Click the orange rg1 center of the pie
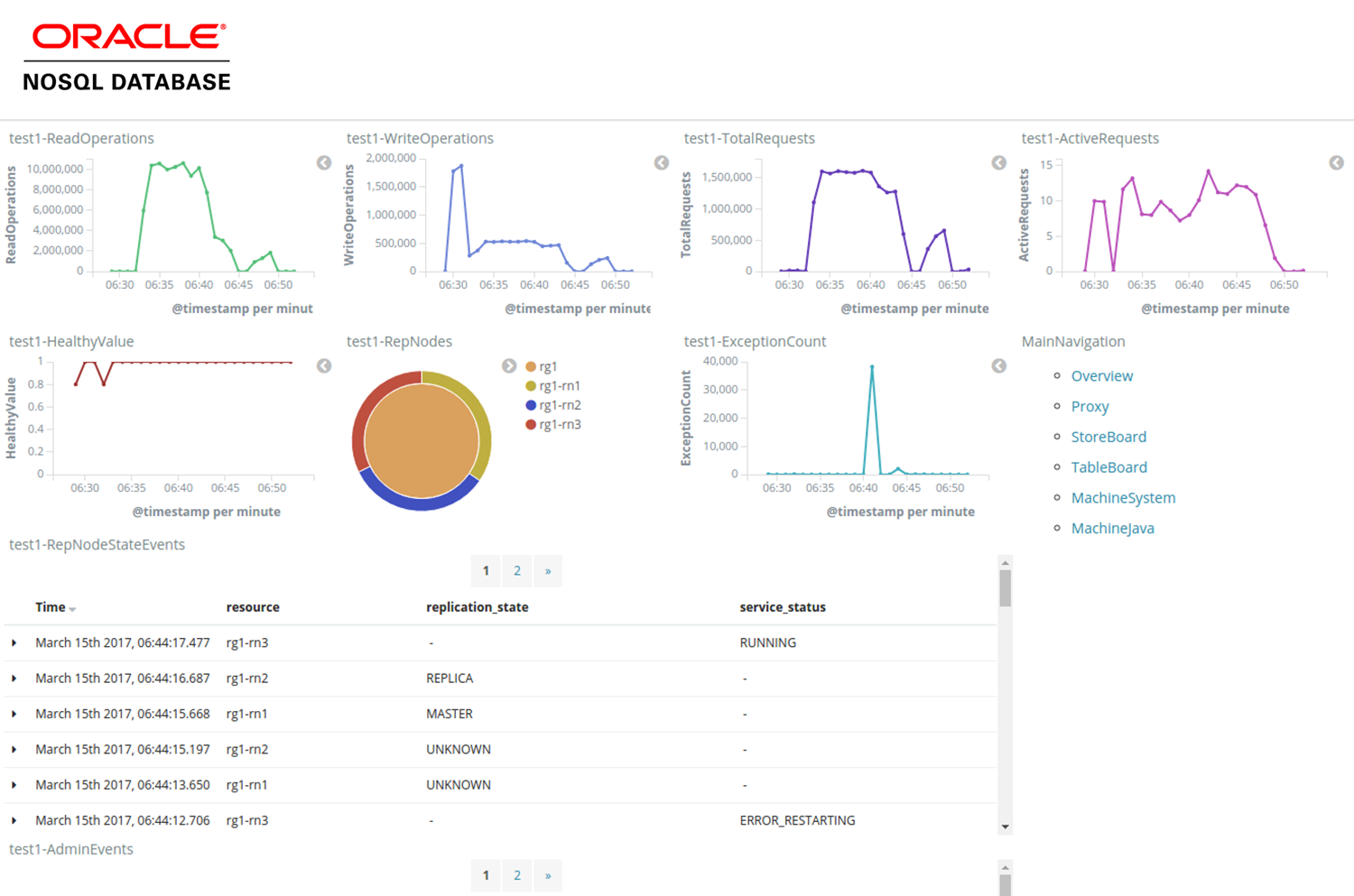 (x=422, y=440)
